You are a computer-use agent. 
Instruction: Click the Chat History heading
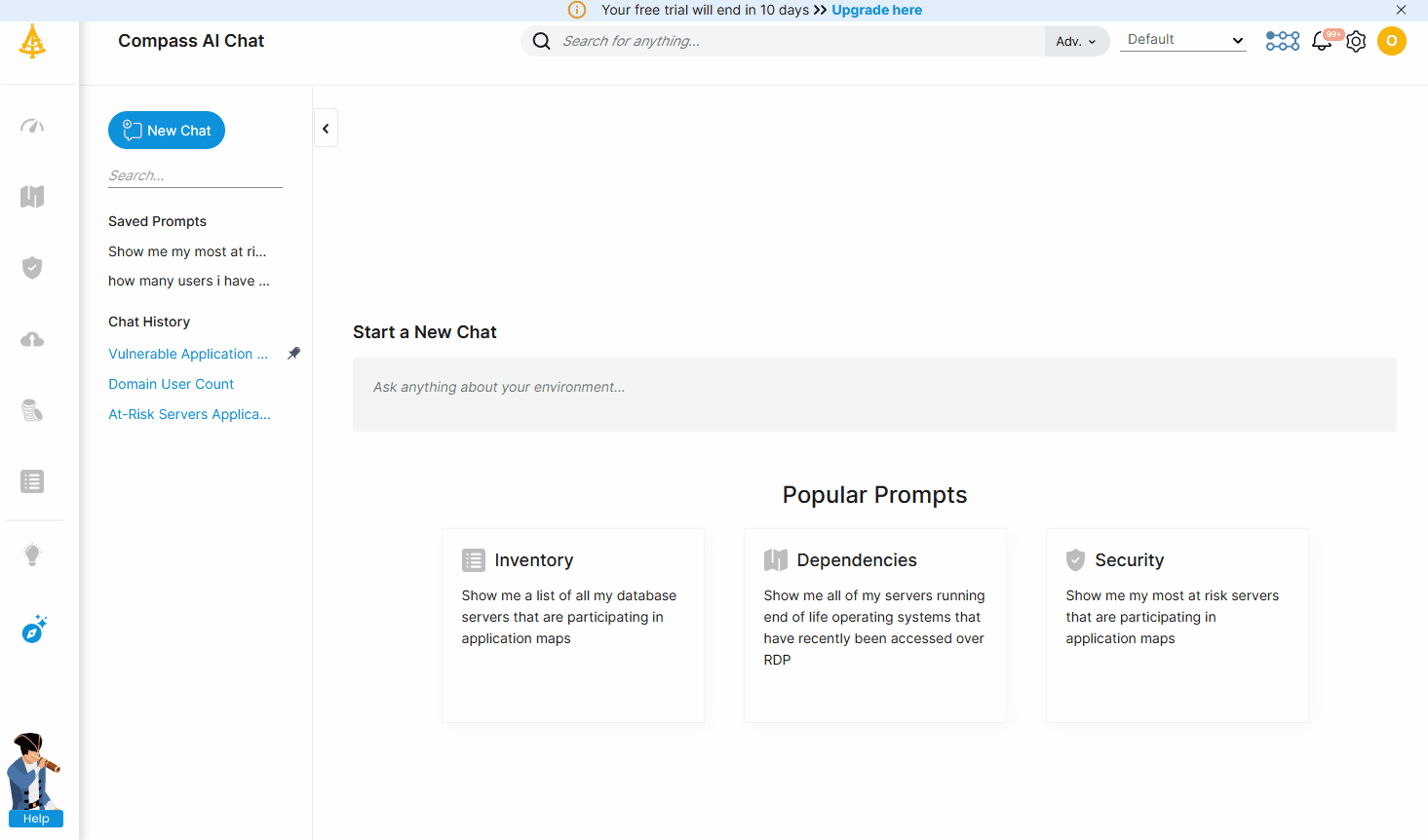coord(149,322)
